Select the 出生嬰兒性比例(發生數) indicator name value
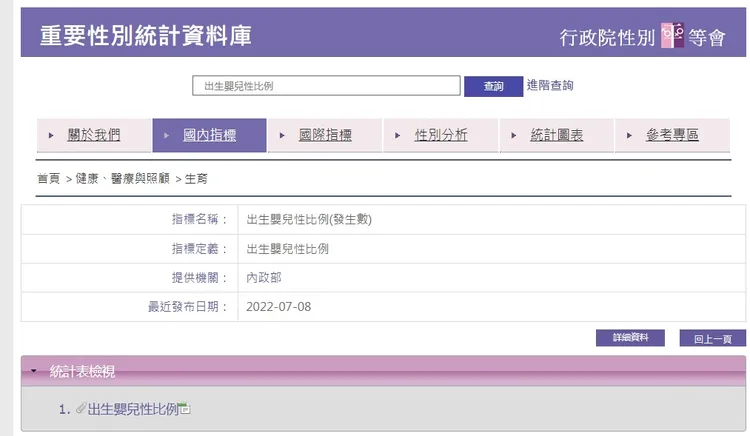750x436 pixels. pos(309,219)
